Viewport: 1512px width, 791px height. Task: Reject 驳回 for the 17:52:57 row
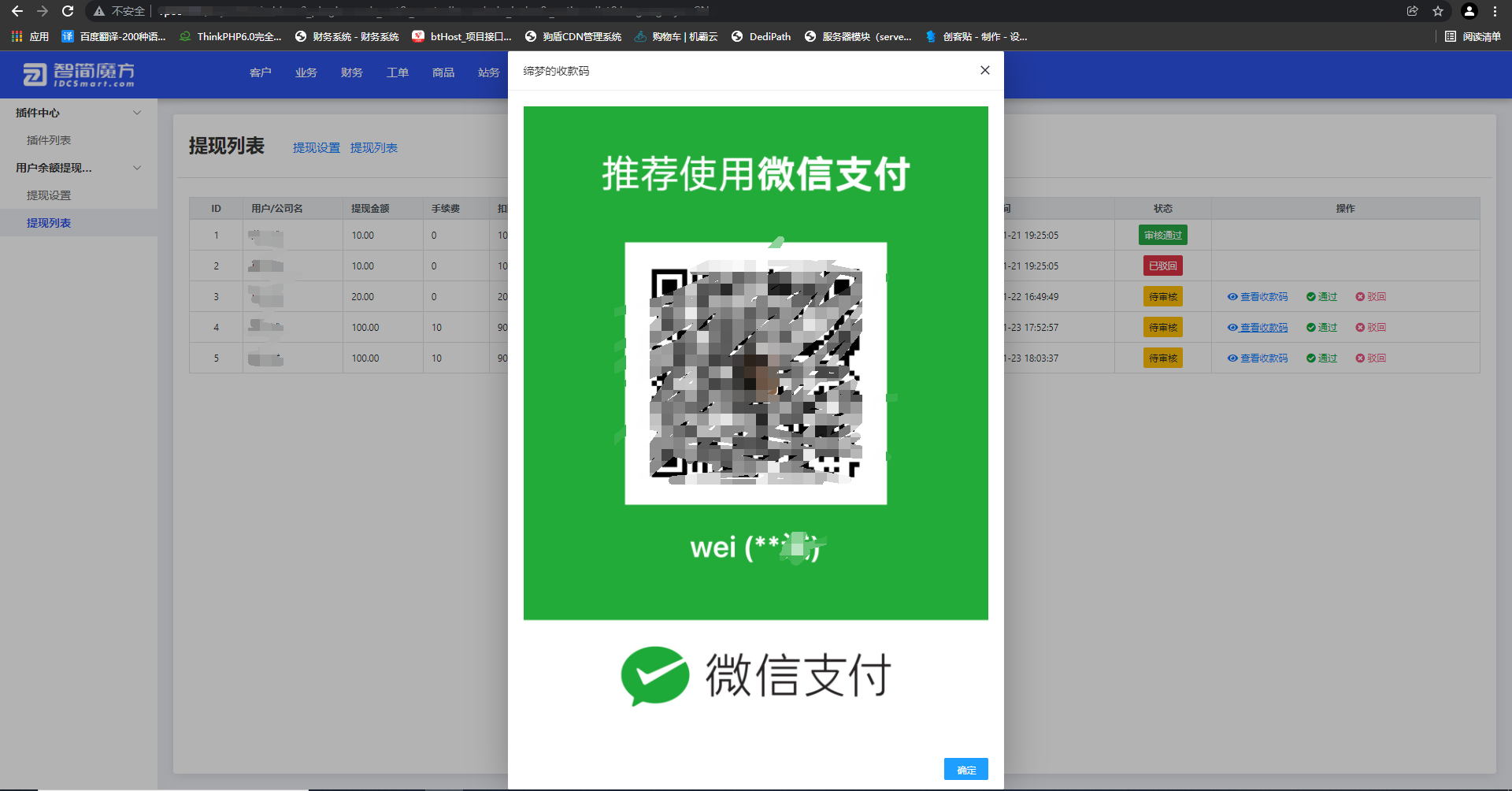pyautogui.click(x=1370, y=328)
